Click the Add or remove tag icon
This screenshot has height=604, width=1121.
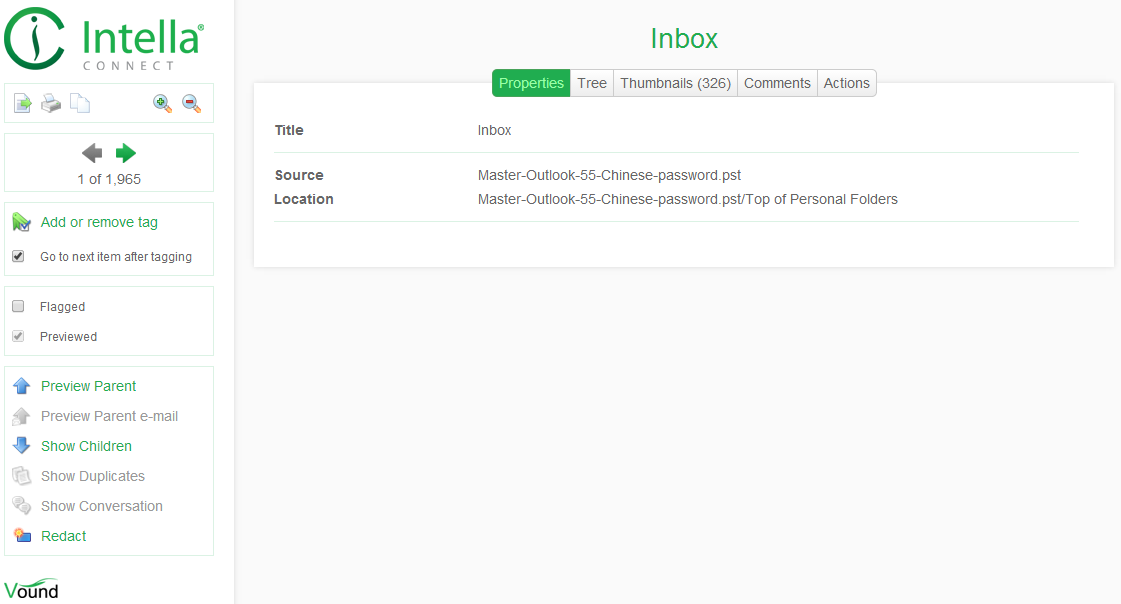click(x=22, y=223)
